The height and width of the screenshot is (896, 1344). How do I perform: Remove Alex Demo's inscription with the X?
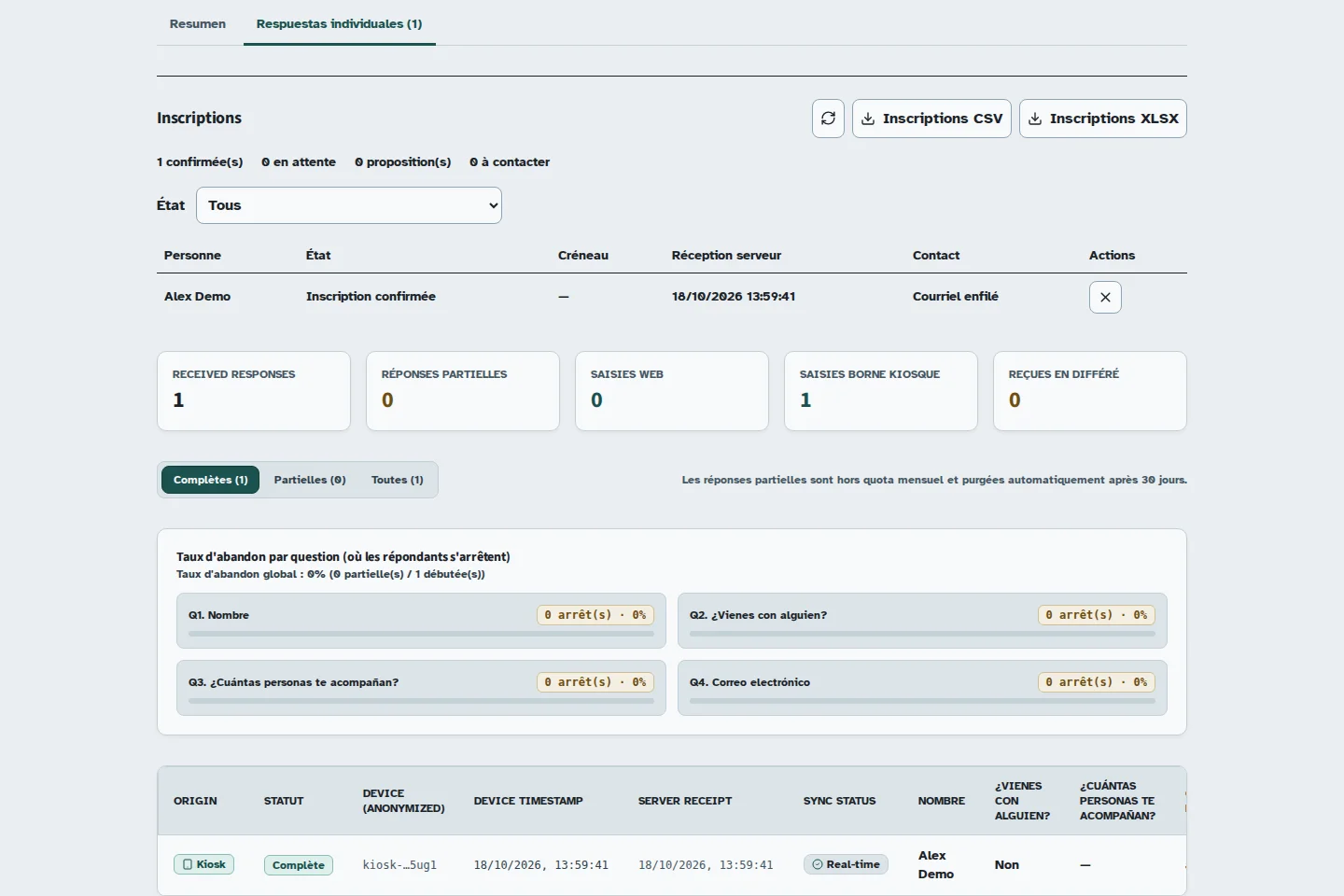(x=1105, y=297)
